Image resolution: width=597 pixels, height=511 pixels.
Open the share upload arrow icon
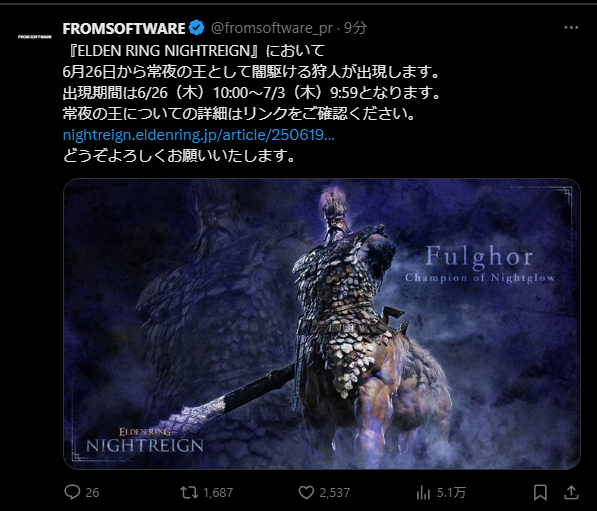point(571,492)
